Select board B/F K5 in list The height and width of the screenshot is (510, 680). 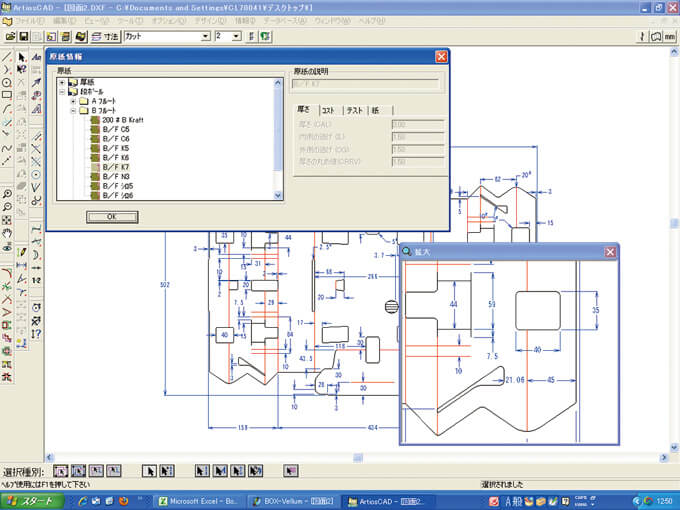click(116, 148)
